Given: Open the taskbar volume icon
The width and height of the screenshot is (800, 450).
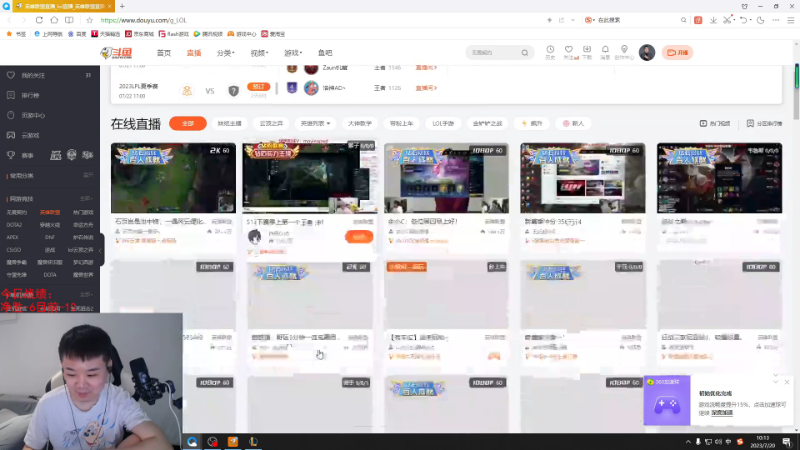Looking at the screenshot, I should pyautogui.click(x=718, y=442).
